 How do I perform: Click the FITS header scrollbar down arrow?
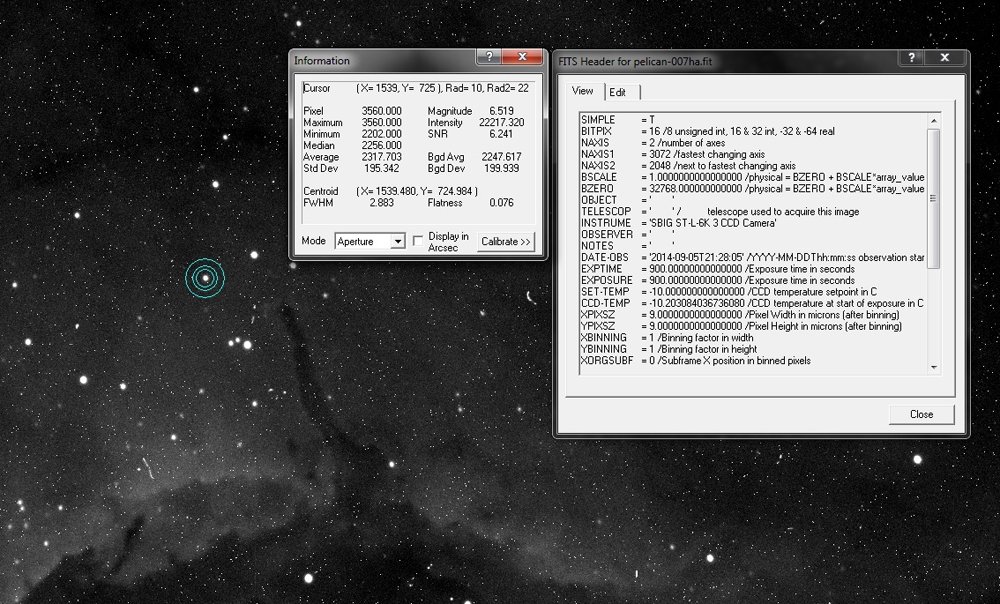pos(934,367)
